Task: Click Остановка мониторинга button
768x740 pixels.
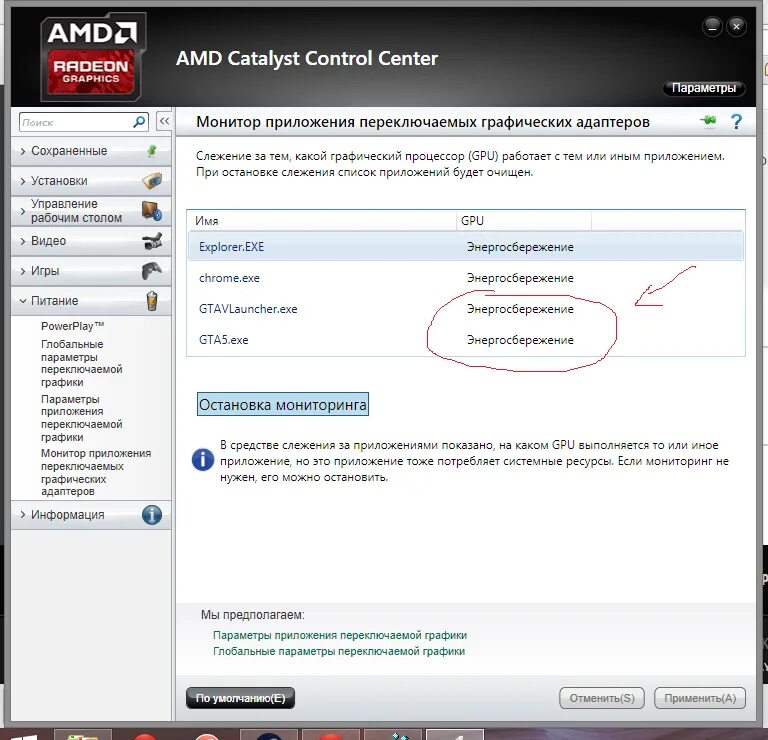Action: click(x=283, y=404)
